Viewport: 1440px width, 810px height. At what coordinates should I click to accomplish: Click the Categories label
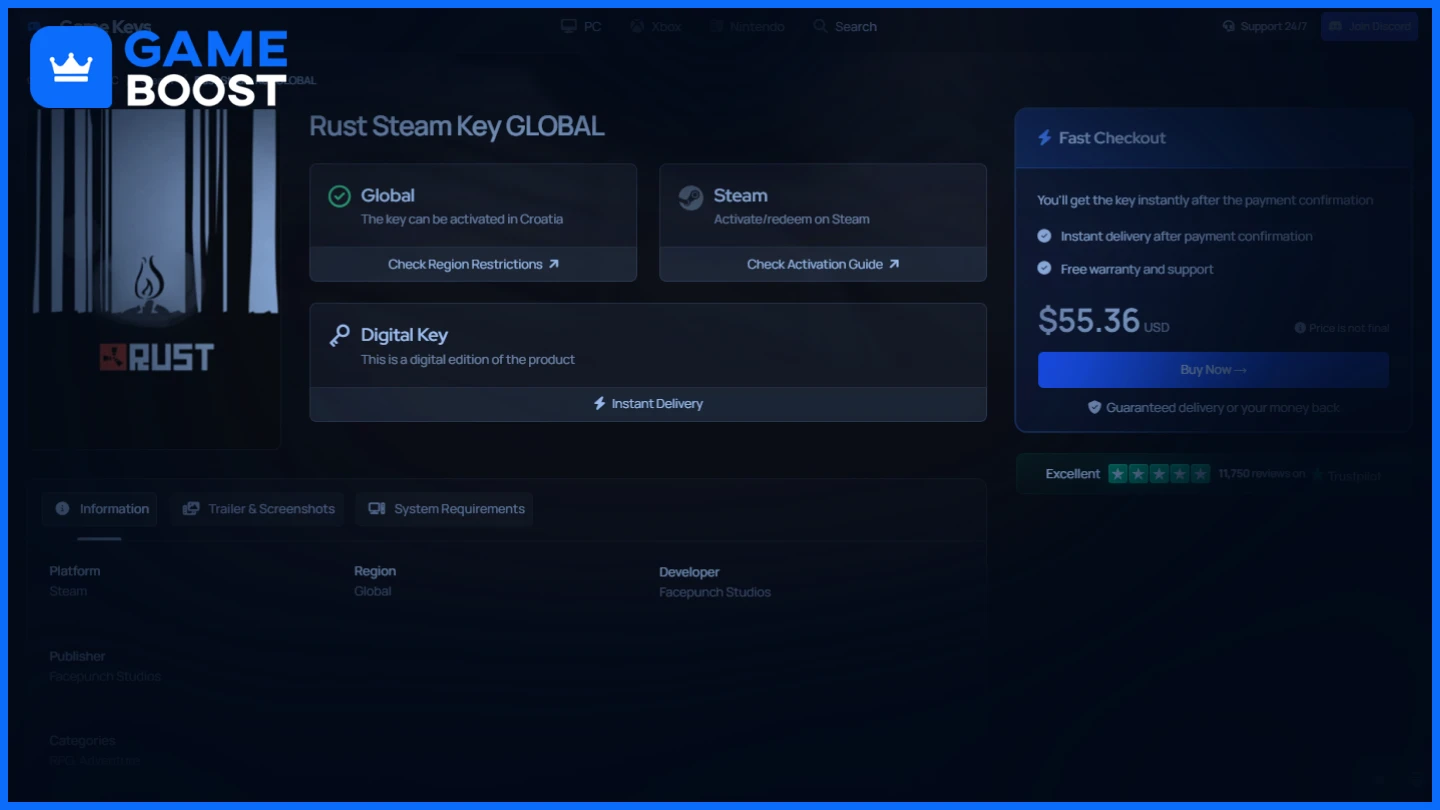(x=82, y=741)
